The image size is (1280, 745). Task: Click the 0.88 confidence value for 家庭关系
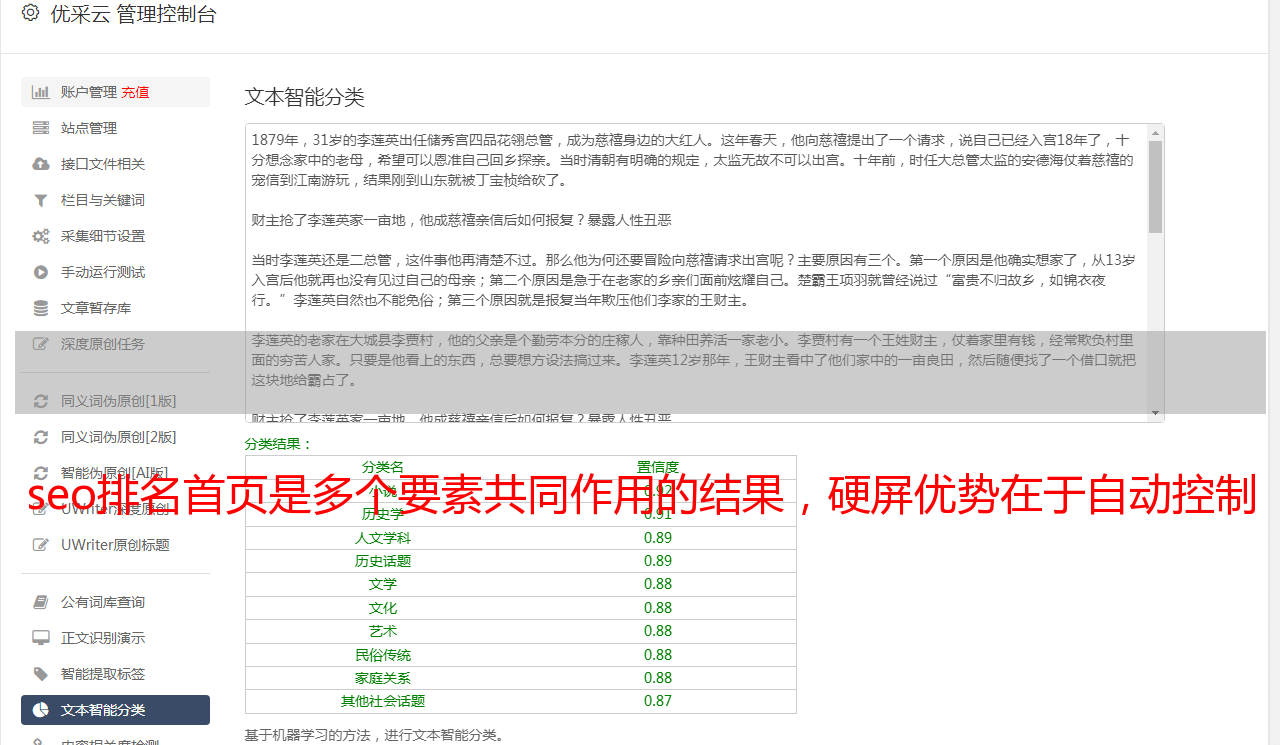point(658,678)
